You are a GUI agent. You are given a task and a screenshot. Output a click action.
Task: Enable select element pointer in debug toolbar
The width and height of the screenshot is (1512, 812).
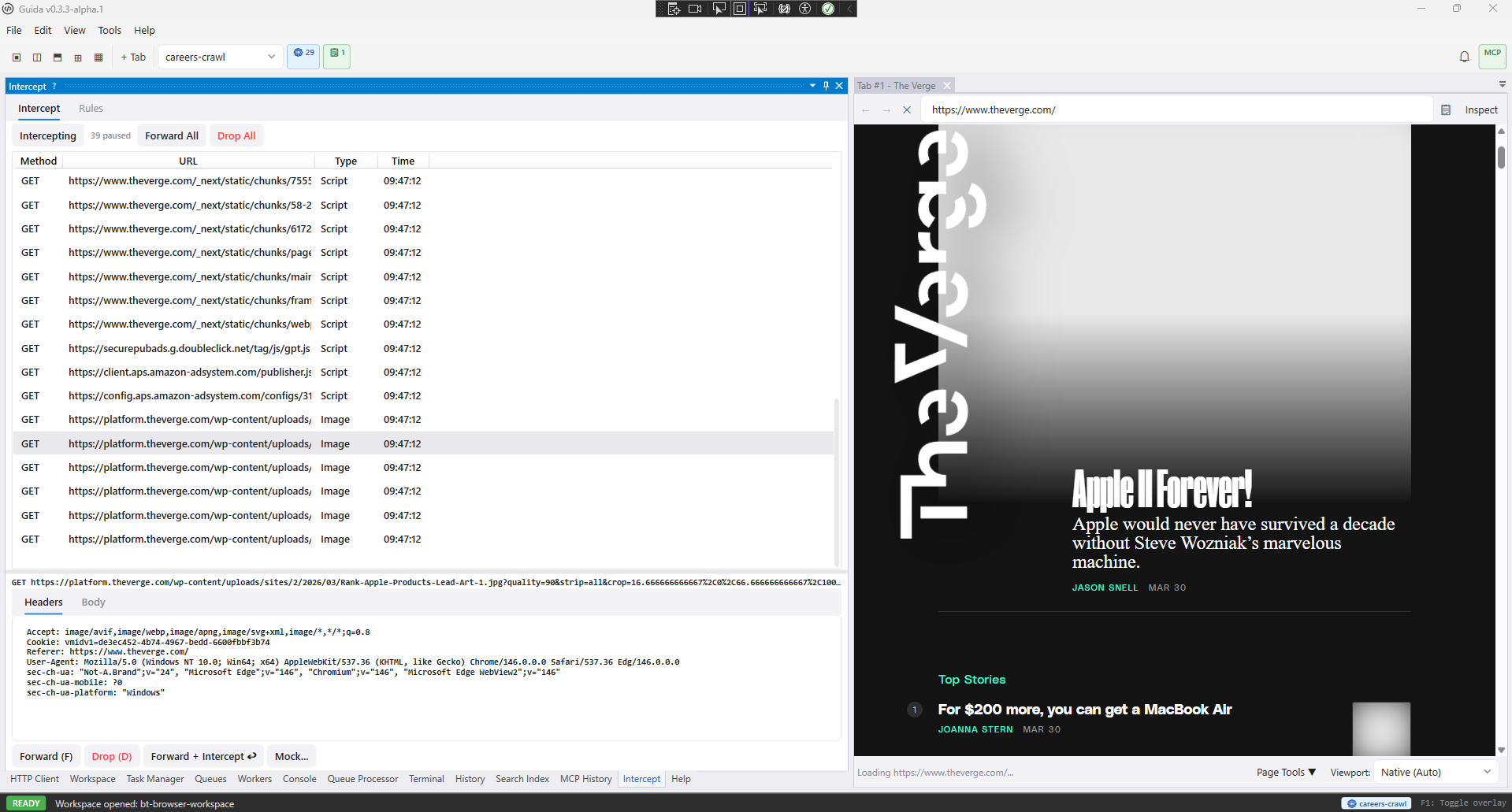[719, 9]
